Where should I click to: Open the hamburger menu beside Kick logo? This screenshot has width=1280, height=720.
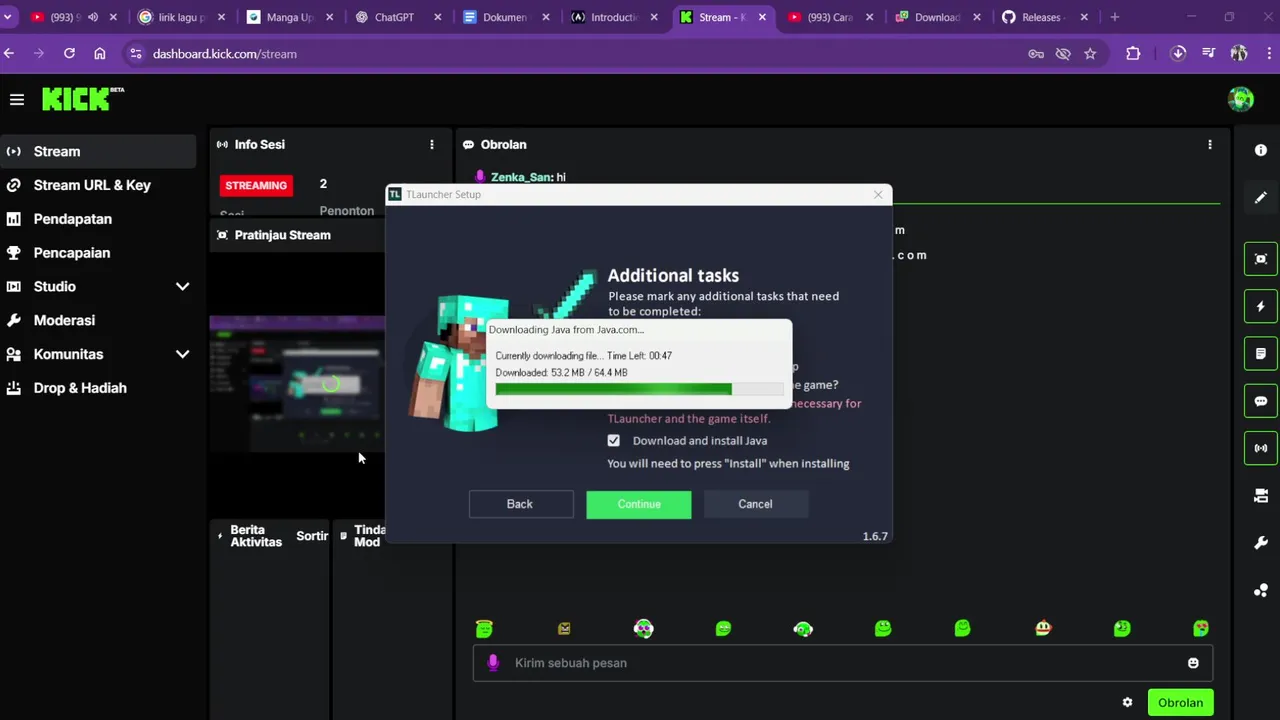[17, 99]
